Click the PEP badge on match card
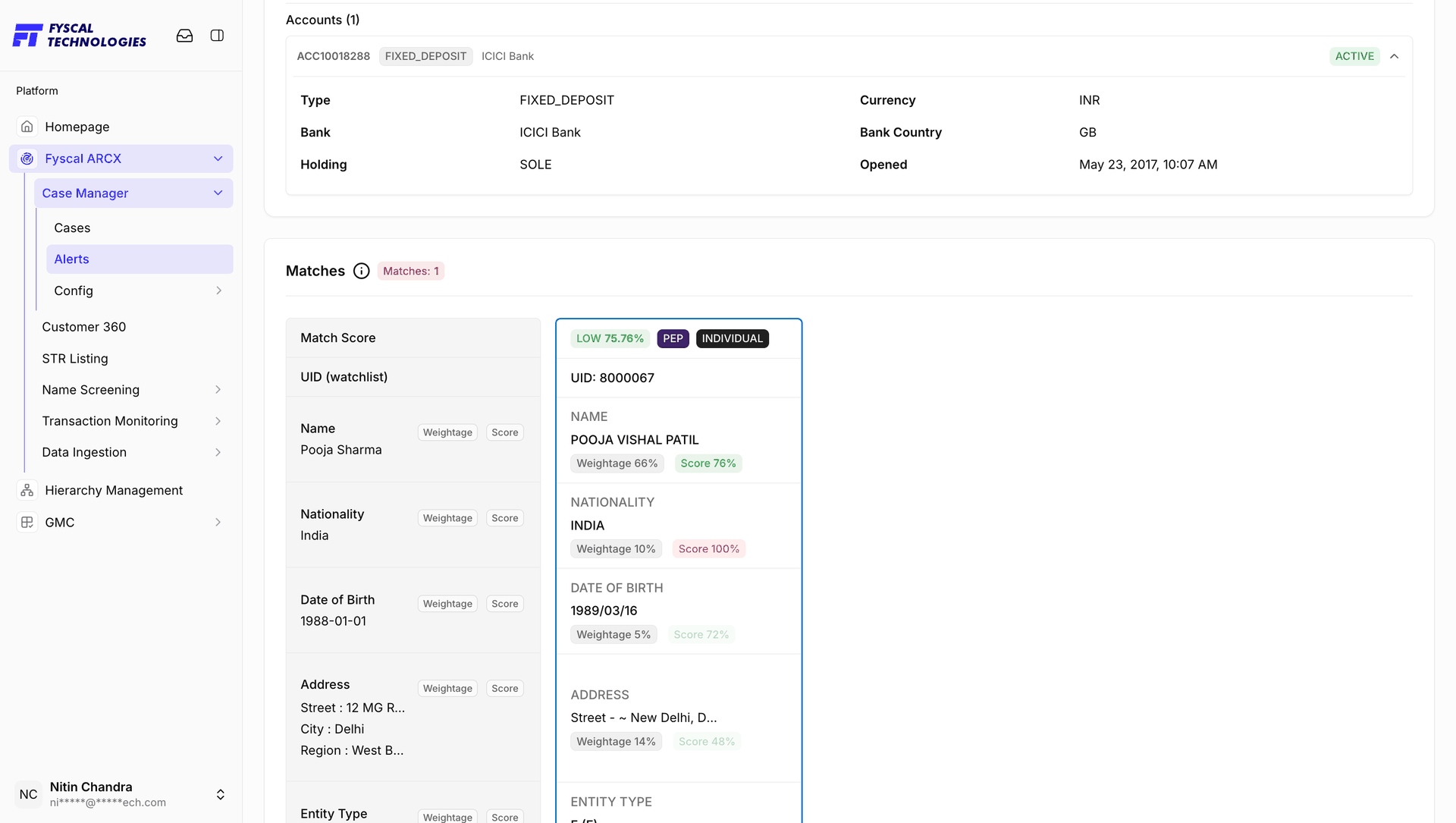This screenshot has width=1456, height=823. pyautogui.click(x=673, y=339)
